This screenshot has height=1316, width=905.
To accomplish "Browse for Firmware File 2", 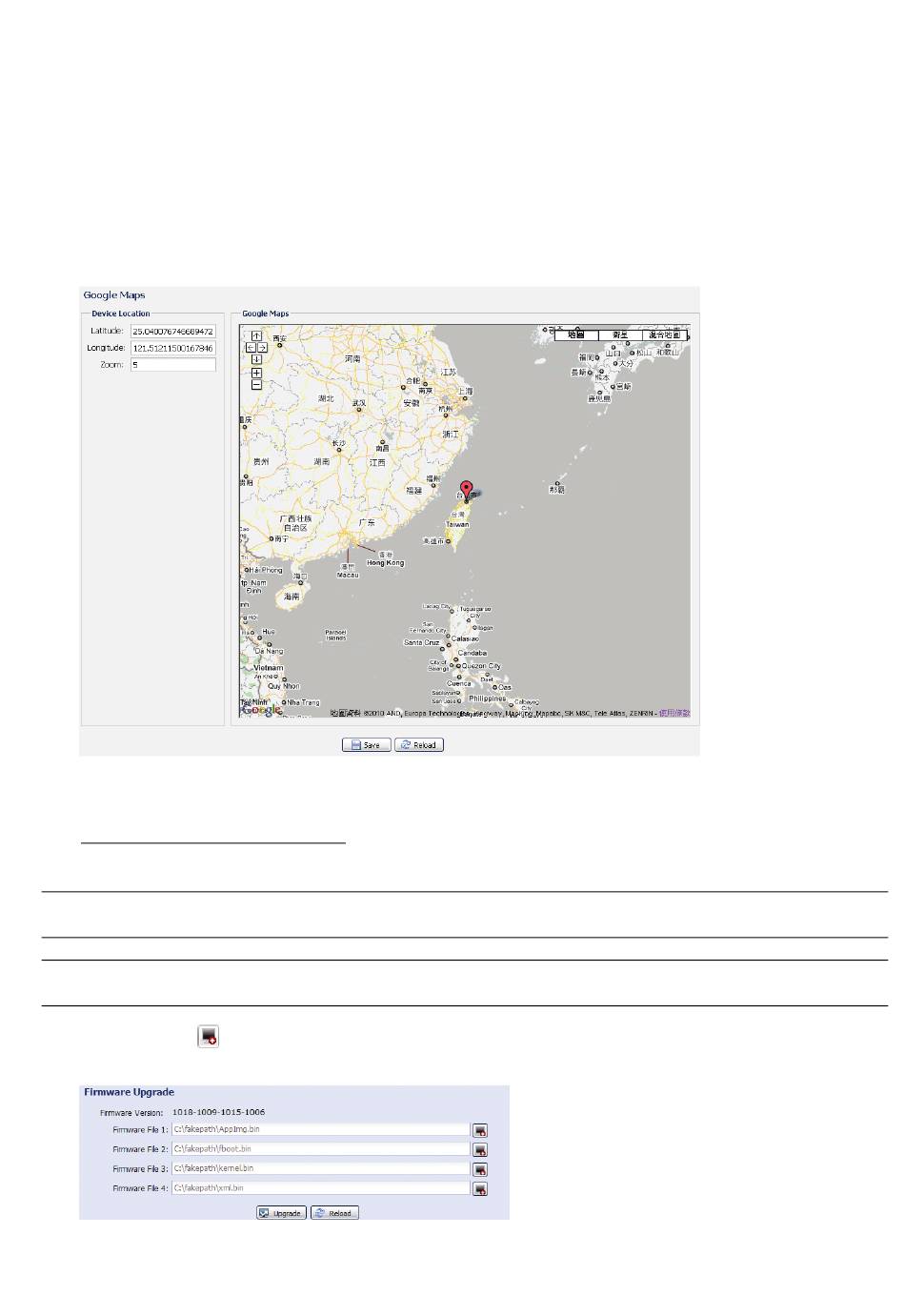I will 480,1150.
